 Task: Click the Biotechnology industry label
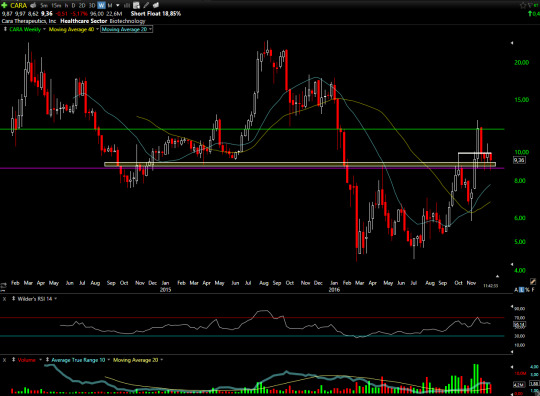(x=128, y=21)
